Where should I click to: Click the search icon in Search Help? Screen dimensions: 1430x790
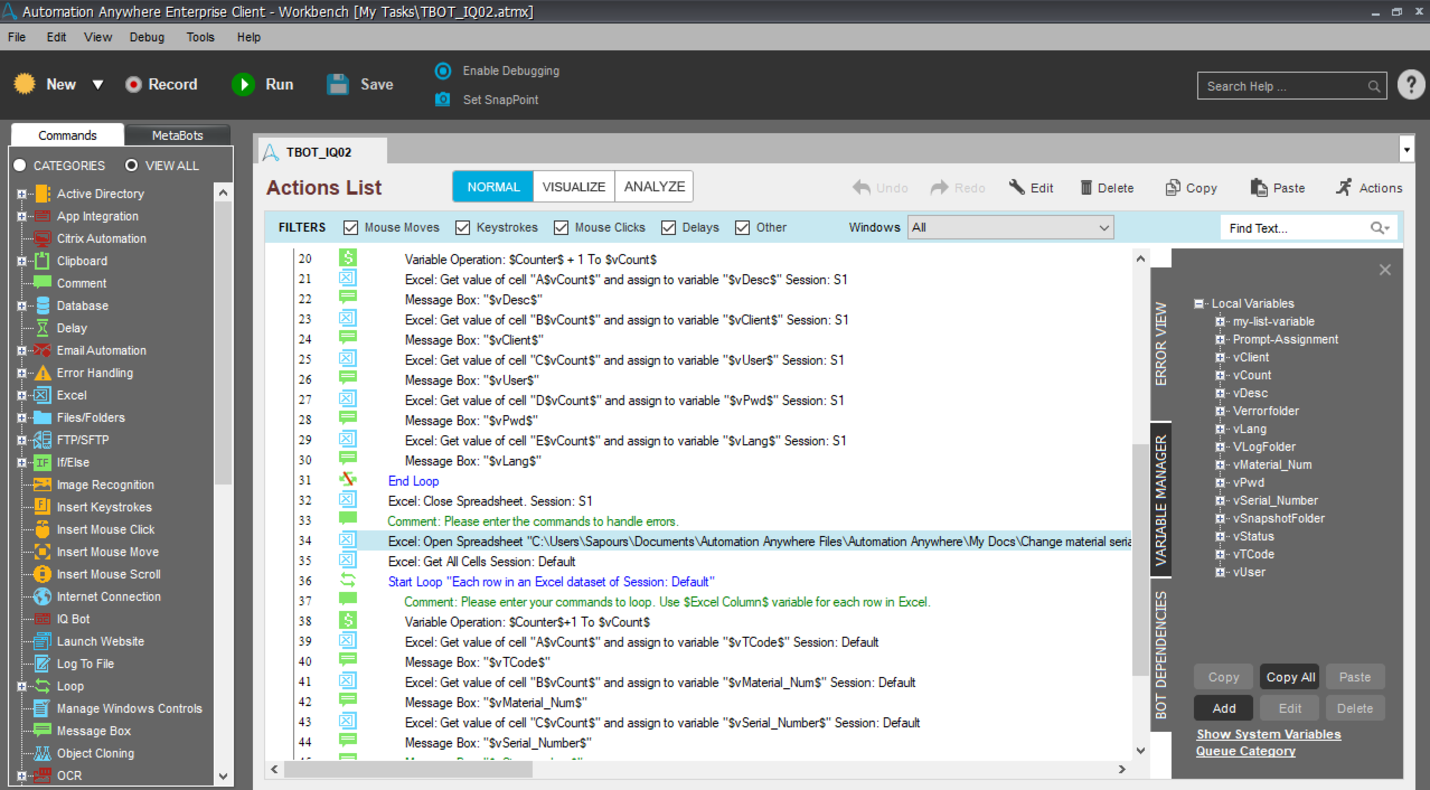point(1374,86)
